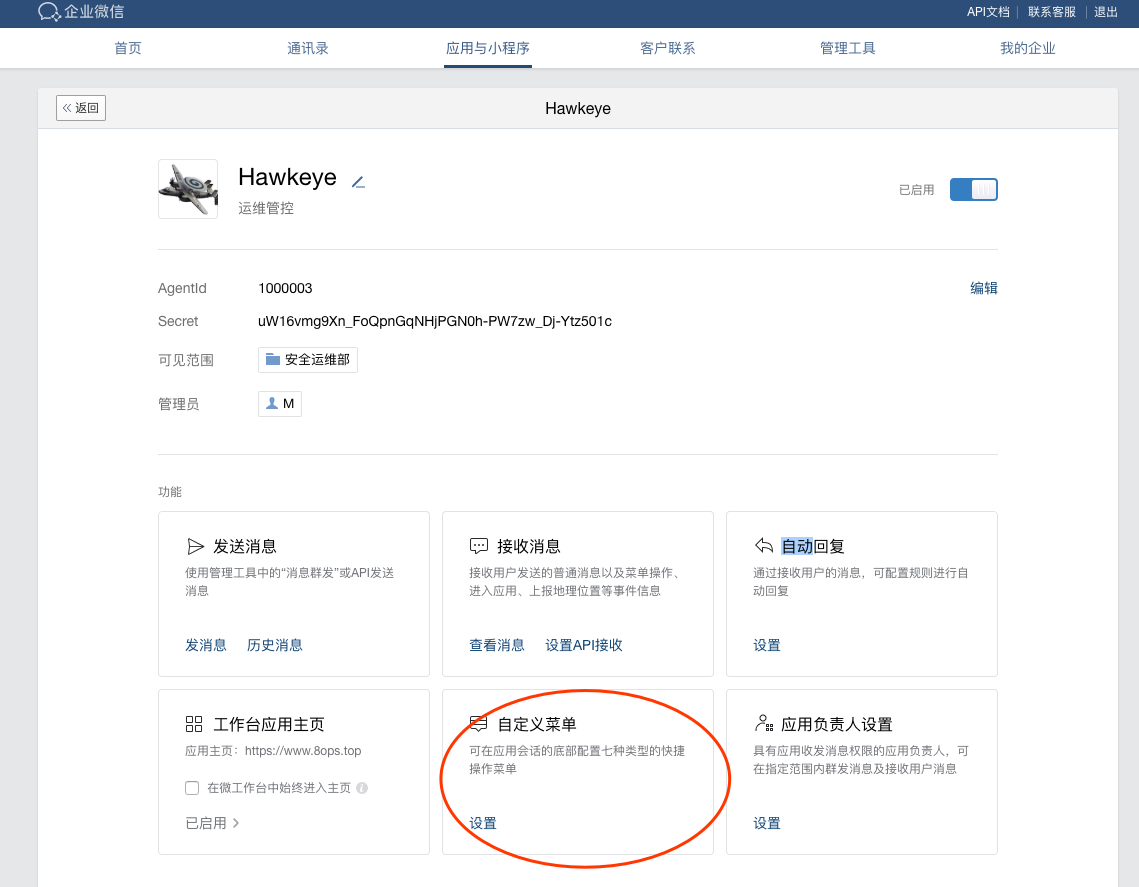Click 发消息 link in 发送消息 card

point(206,644)
